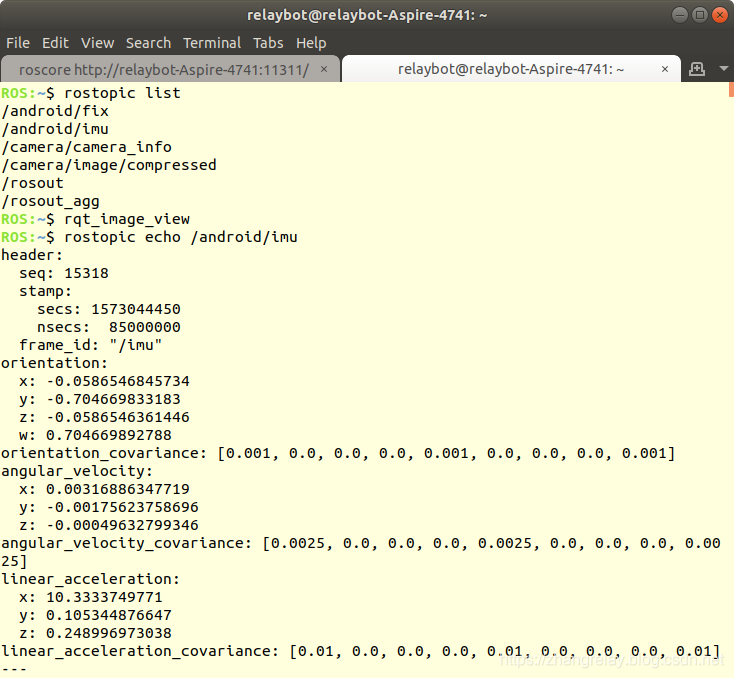Open the Edit menu
734x678 pixels.
pyautogui.click(x=55, y=43)
